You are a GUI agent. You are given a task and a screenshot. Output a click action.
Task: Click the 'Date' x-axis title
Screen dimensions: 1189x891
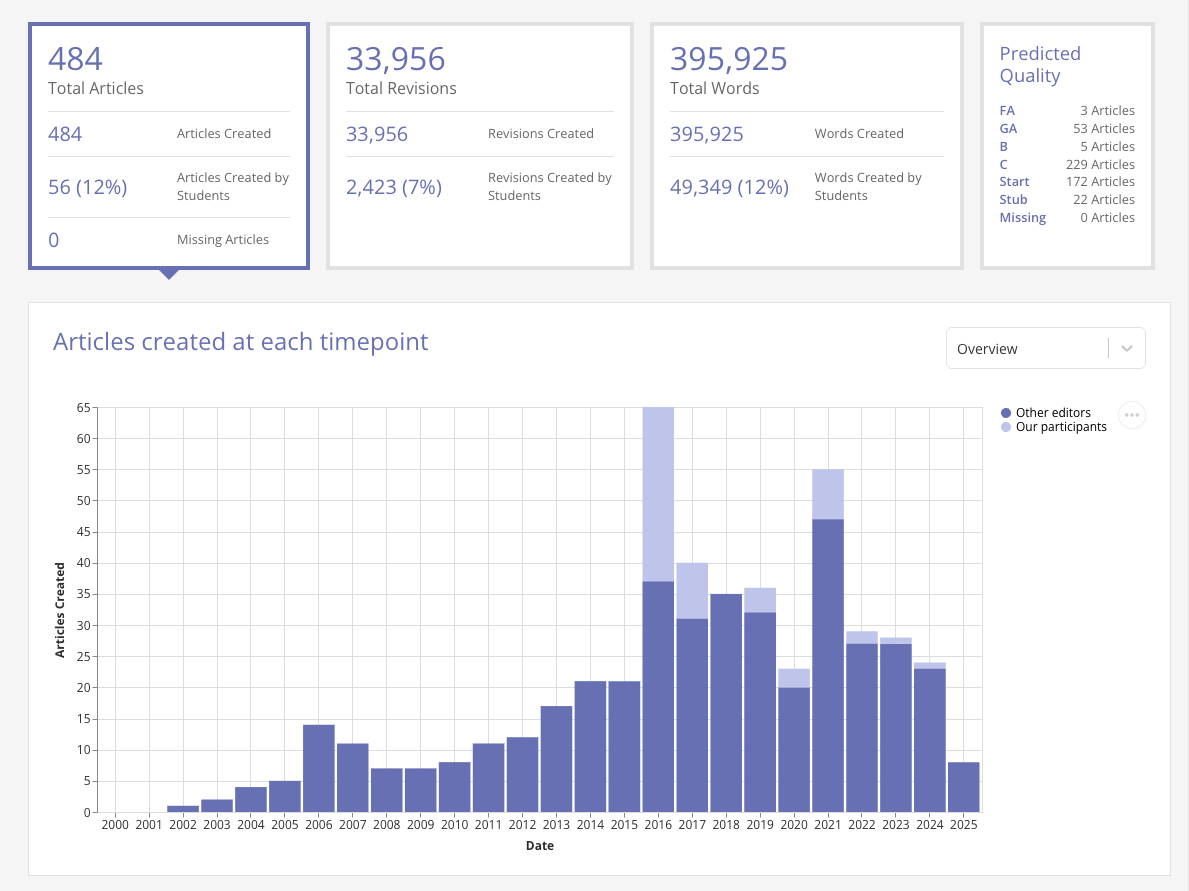tap(540, 846)
